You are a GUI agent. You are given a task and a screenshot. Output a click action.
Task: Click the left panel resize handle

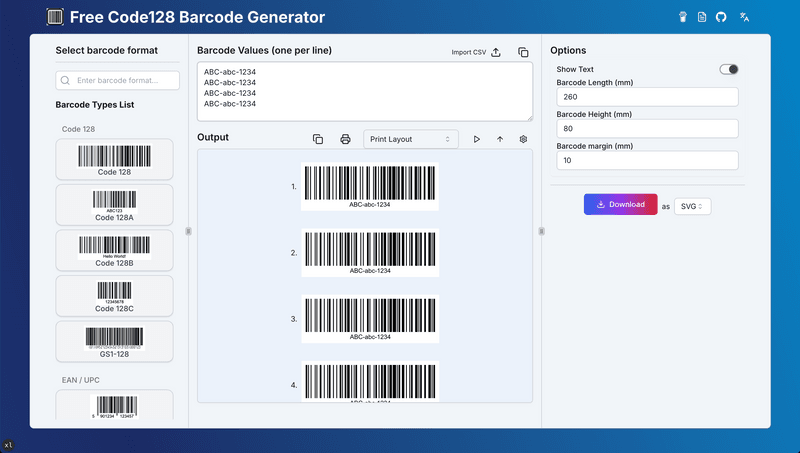pos(188,231)
